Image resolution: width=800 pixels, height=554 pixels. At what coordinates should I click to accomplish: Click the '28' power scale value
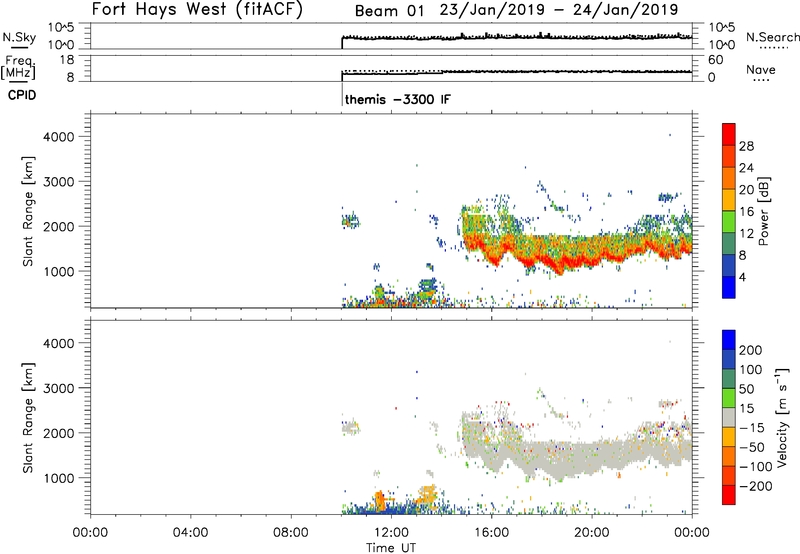(746, 146)
